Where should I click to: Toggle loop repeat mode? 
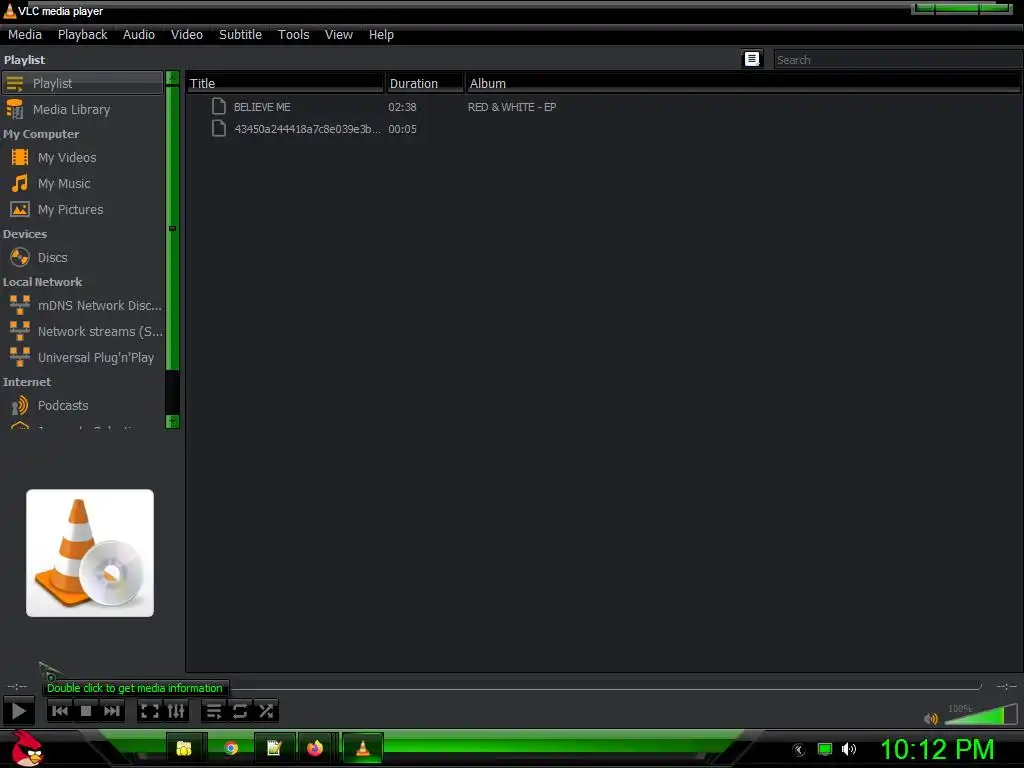pyautogui.click(x=240, y=711)
